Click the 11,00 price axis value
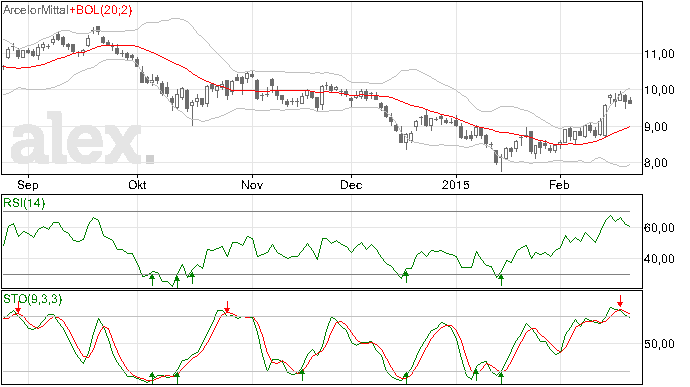The height and width of the screenshot is (387, 690). (x=659, y=54)
